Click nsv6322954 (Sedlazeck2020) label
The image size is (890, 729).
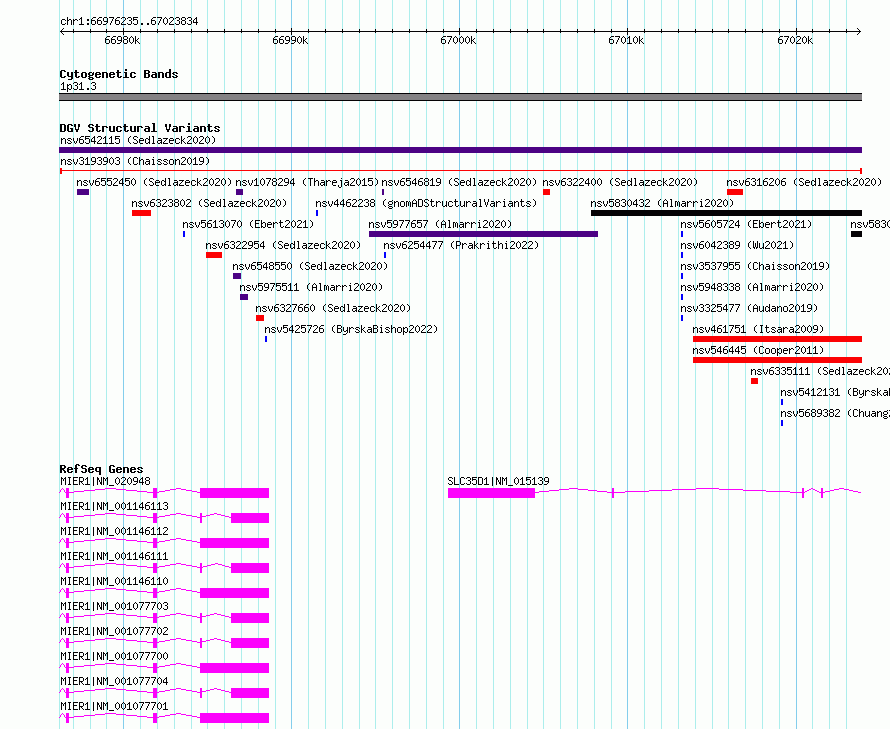283,245
